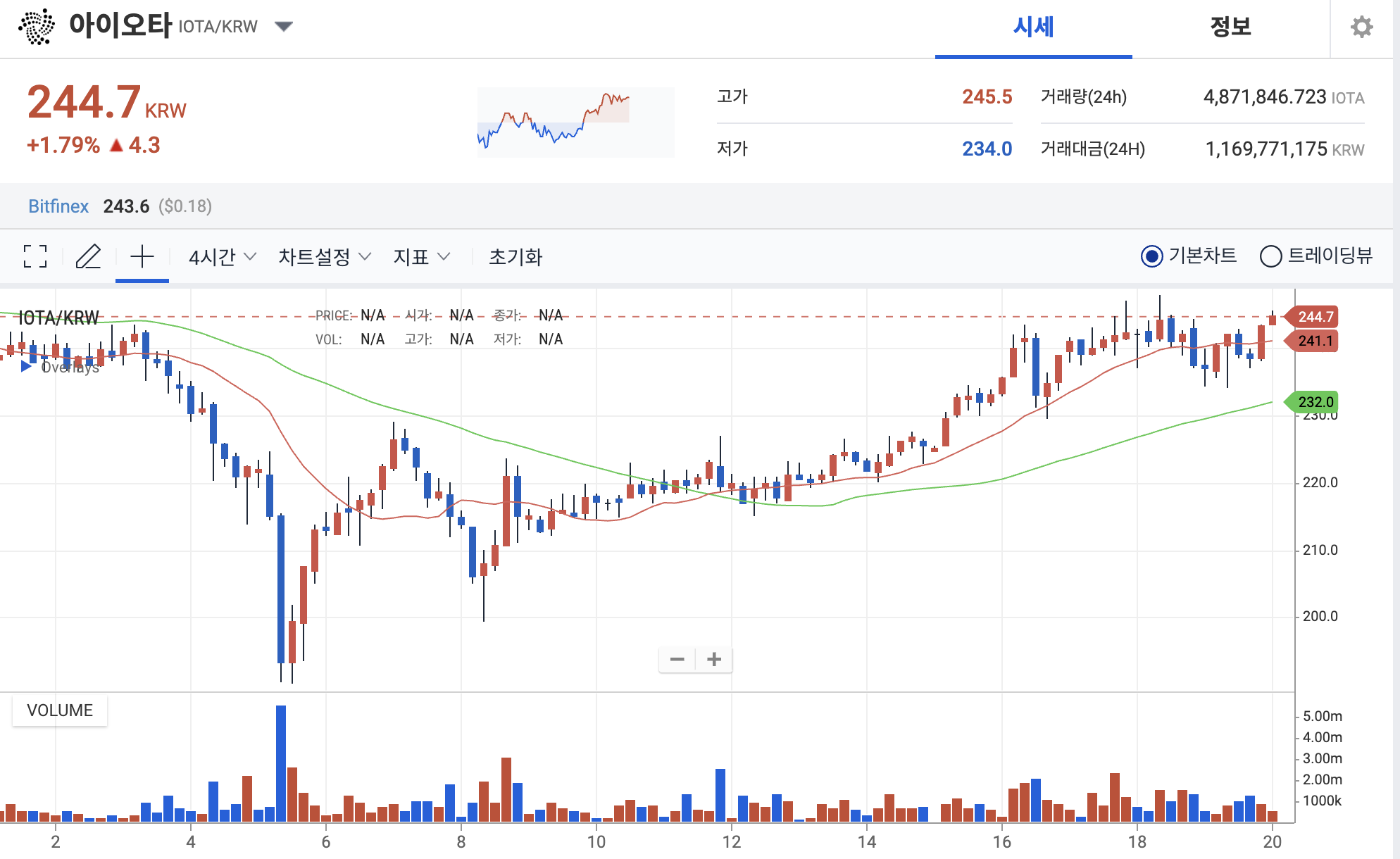
Task: Open the 4시간 interval dropdown
Action: (x=222, y=257)
